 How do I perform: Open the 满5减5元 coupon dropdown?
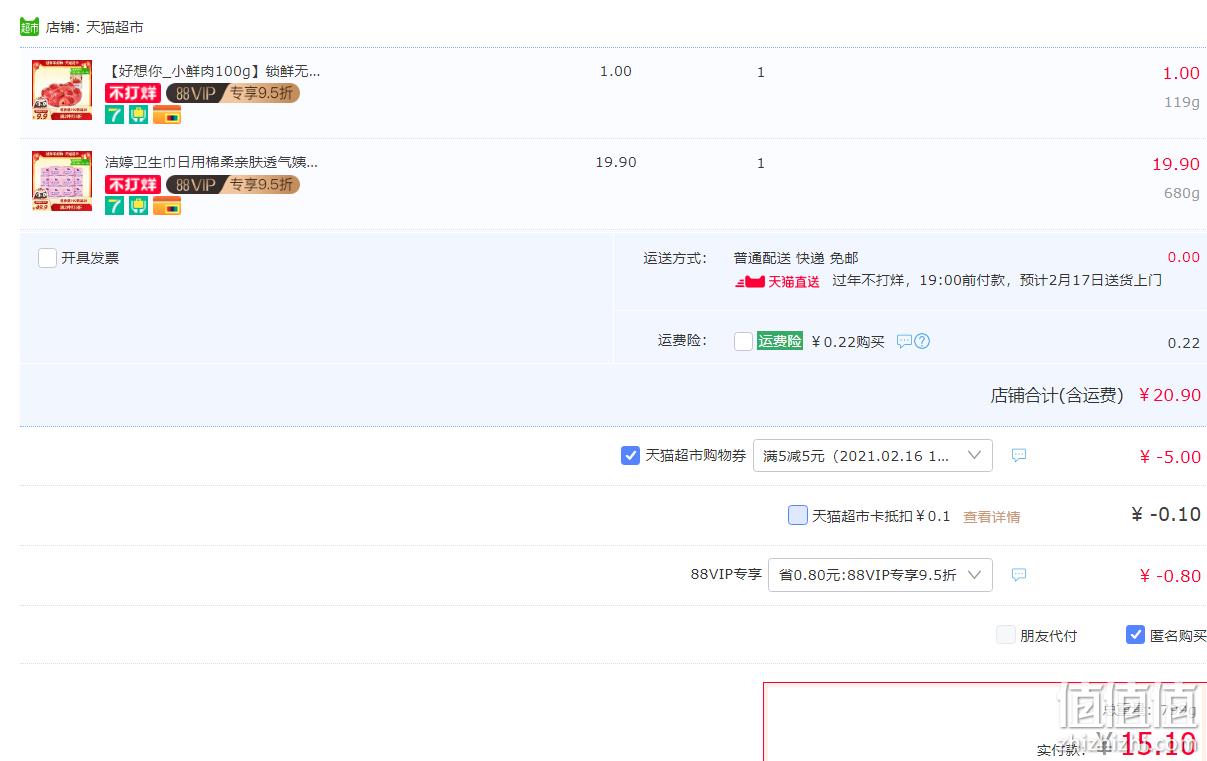pos(873,455)
